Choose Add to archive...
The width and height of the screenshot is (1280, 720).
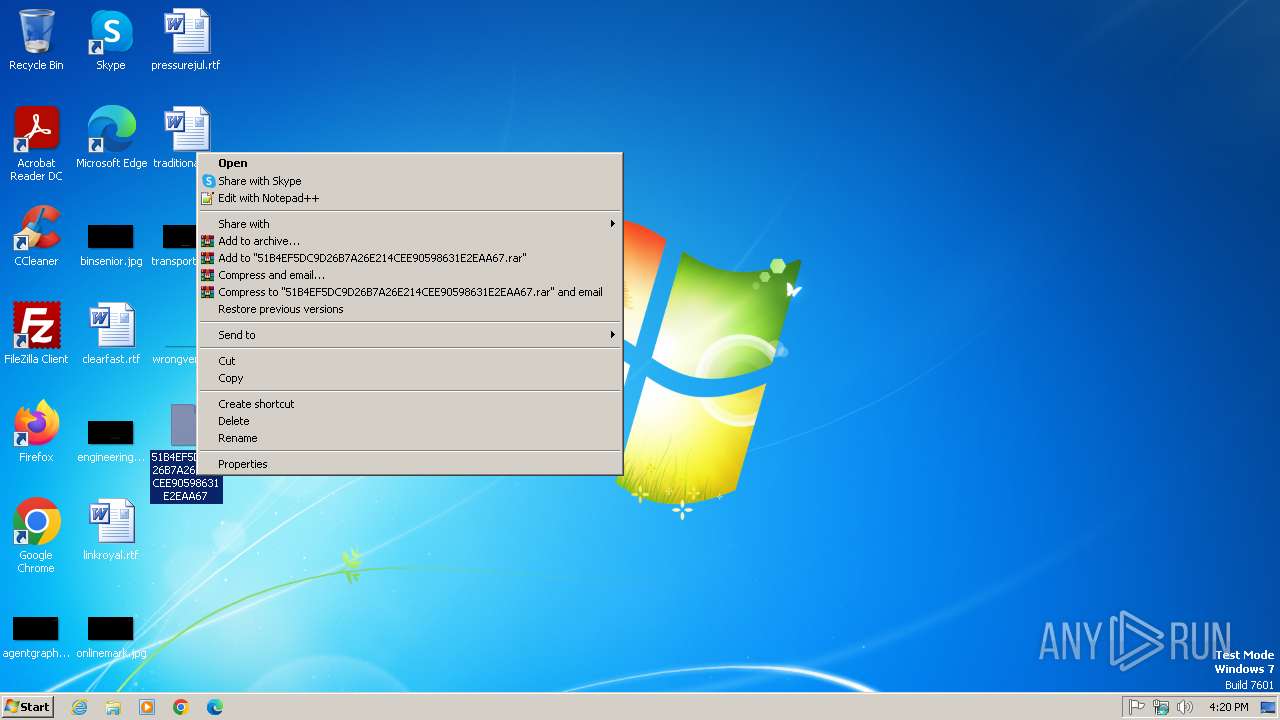(410, 241)
